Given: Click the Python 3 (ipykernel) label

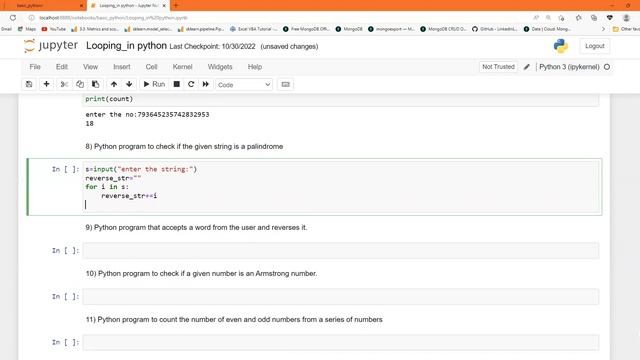Looking at the screenshot, I should click(x=569, y=67).
